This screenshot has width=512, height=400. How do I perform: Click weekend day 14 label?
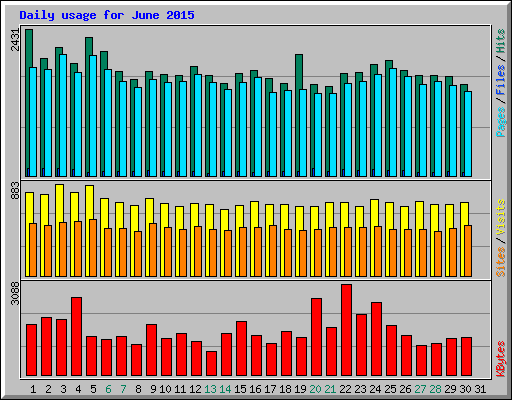click(x=225, y=389)
